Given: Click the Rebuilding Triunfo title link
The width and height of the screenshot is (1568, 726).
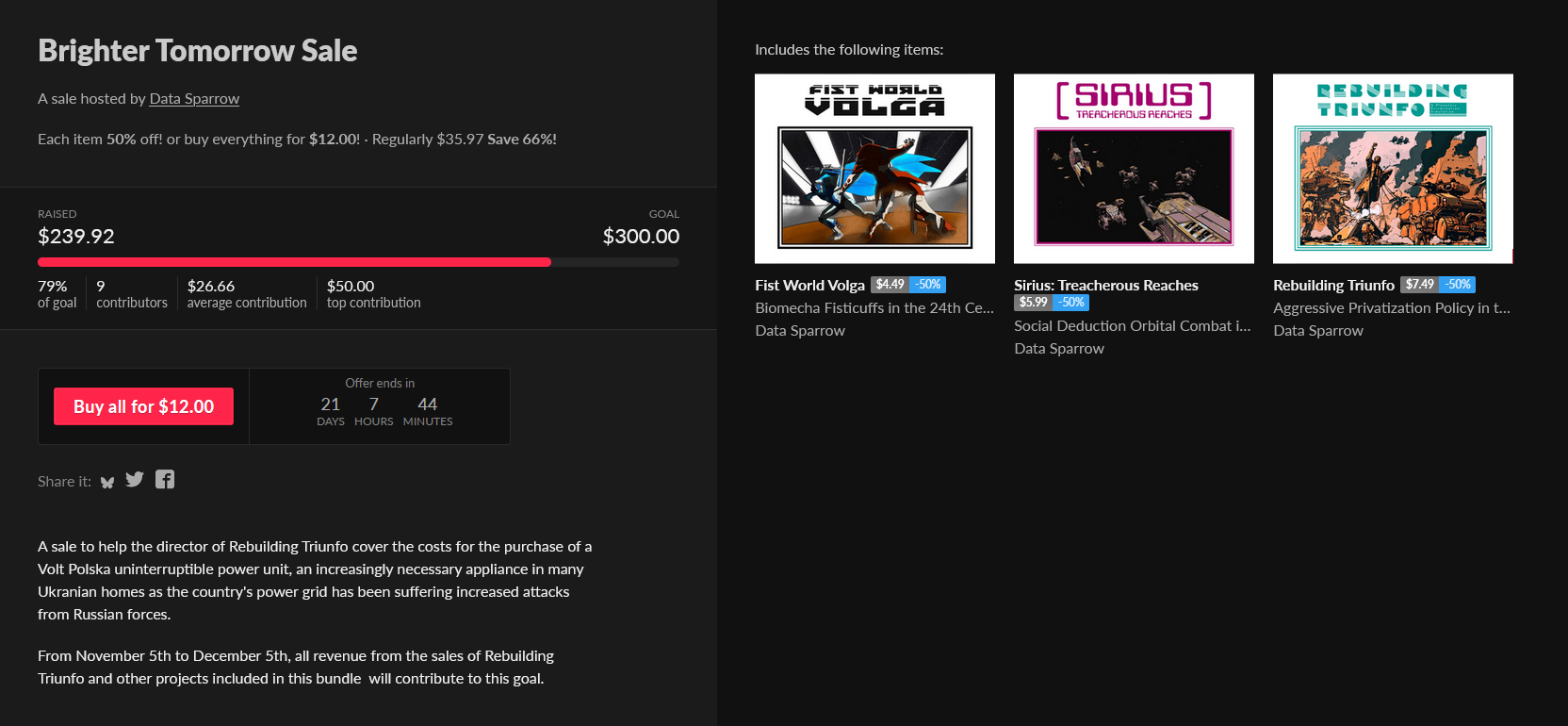Looking at the screenshot, I should 1333,285.
